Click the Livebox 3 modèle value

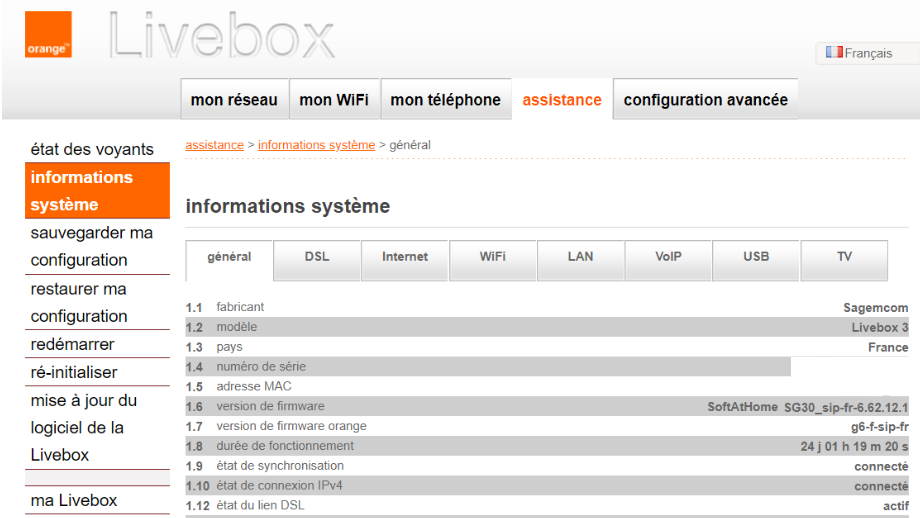click(880, 327)
